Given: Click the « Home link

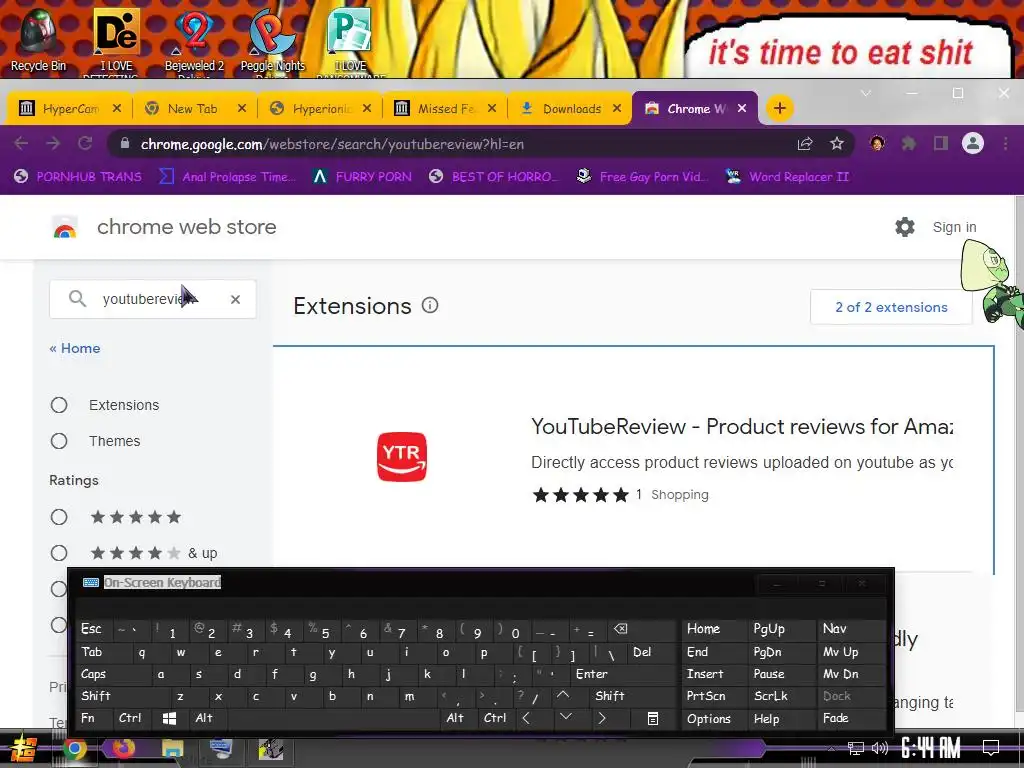Looking at the screenshot, I should coord(74,348).
